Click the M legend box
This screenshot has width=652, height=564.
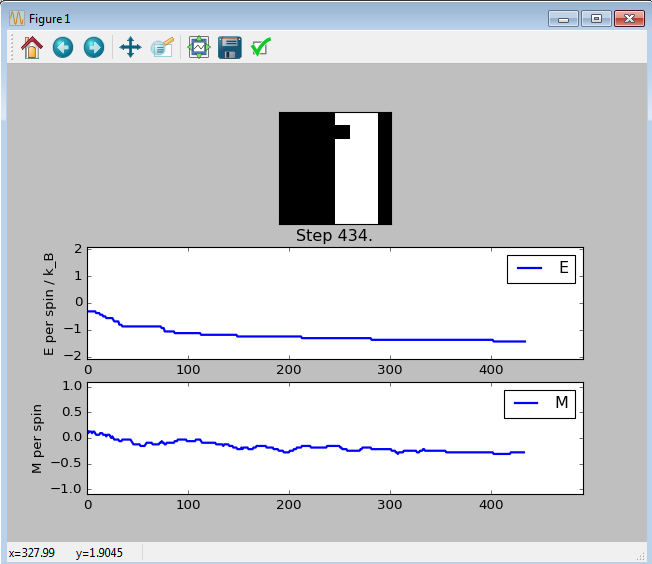(x=540, y=404)
